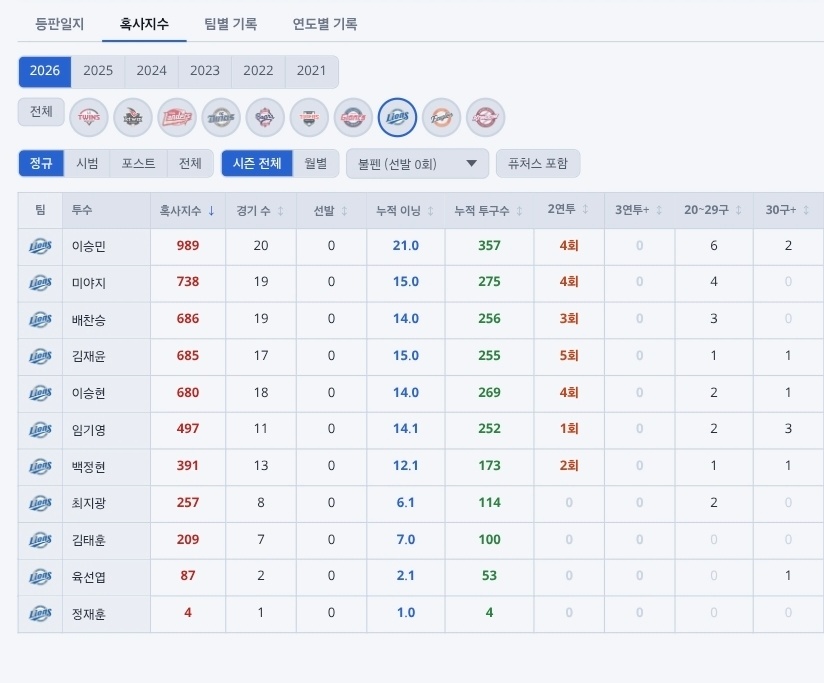Select the 시즌 전체 period toggle
Viewport: 824px width, 683px height.
pyautogui.click(x=257, y=163)
